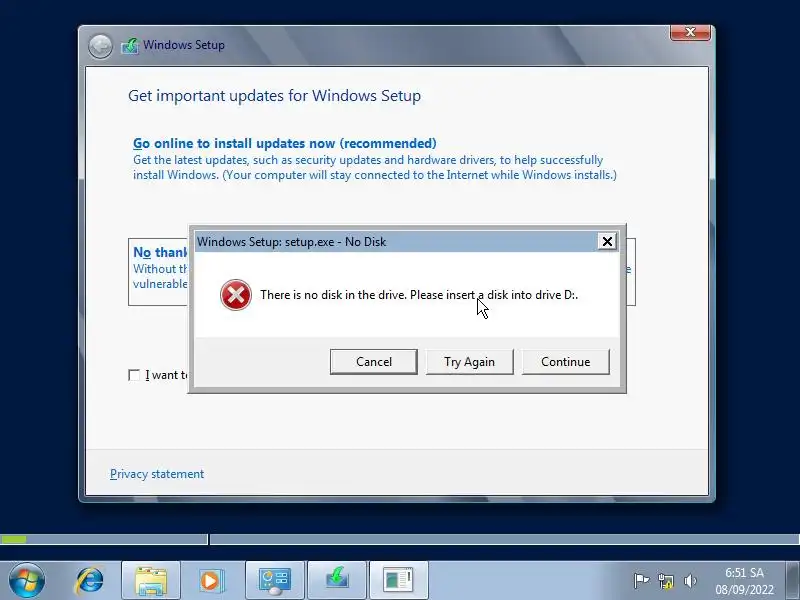Click Continue in the No Disk dialog
The height and width of the screenshot is (600, 800).
tap(565, 362)
